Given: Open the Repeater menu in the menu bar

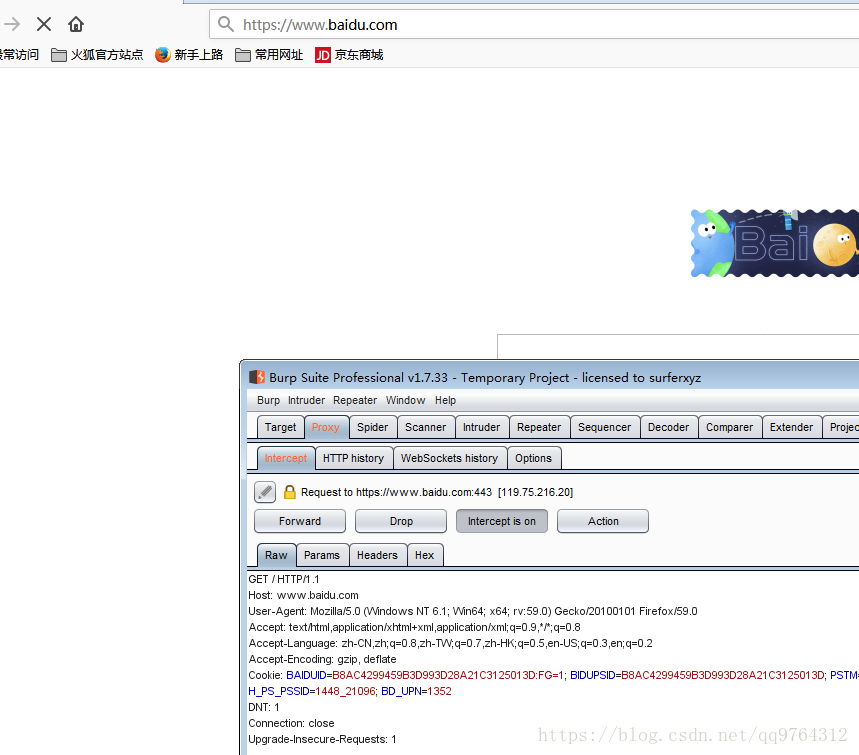Looking at the screenshot, I should click(355, 401).
